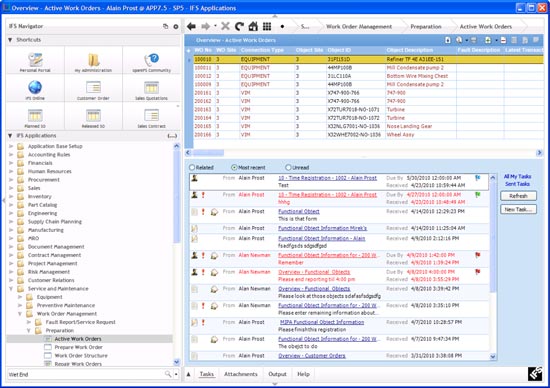
Task: Open the All My Tasks link
Action: [x=517, y=176]
